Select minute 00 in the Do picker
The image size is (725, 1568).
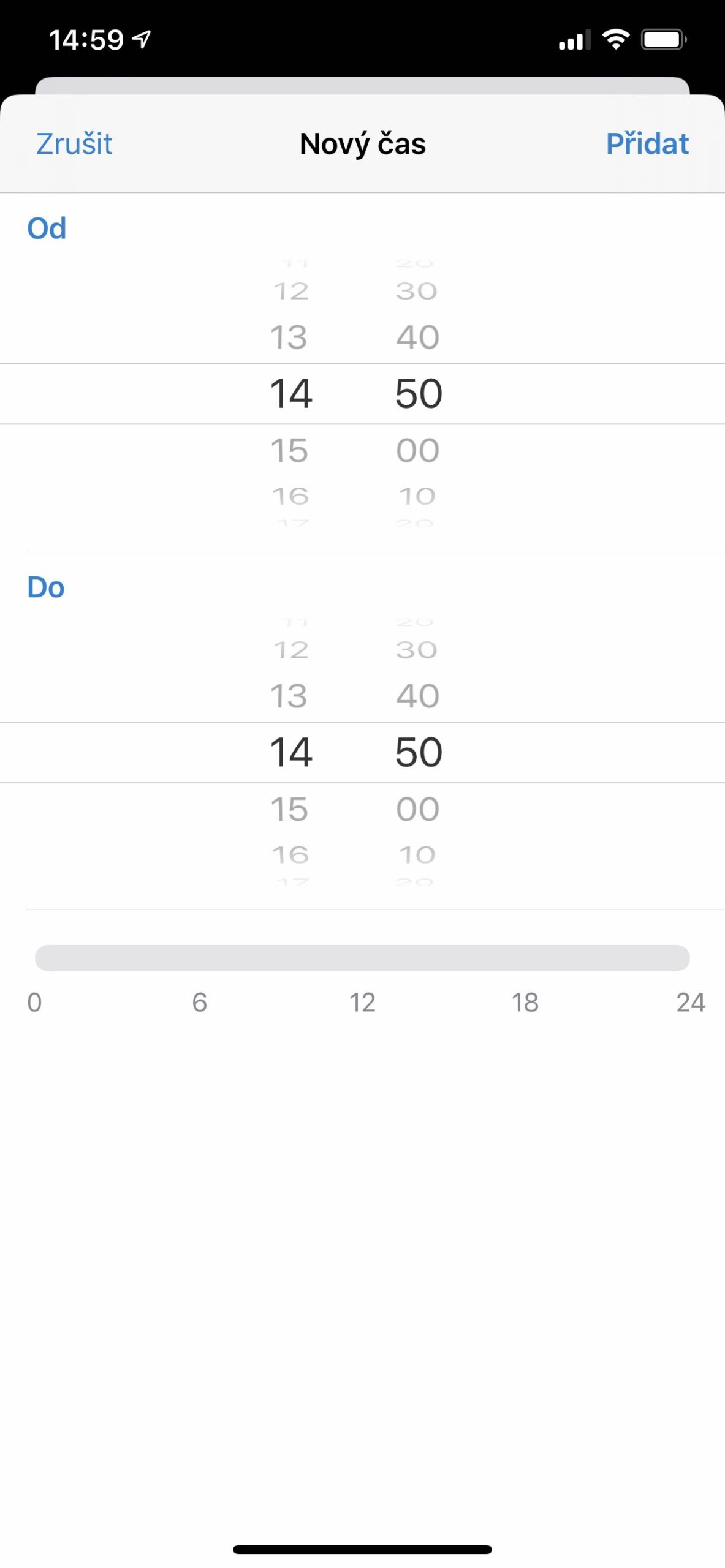coord(417,809)
